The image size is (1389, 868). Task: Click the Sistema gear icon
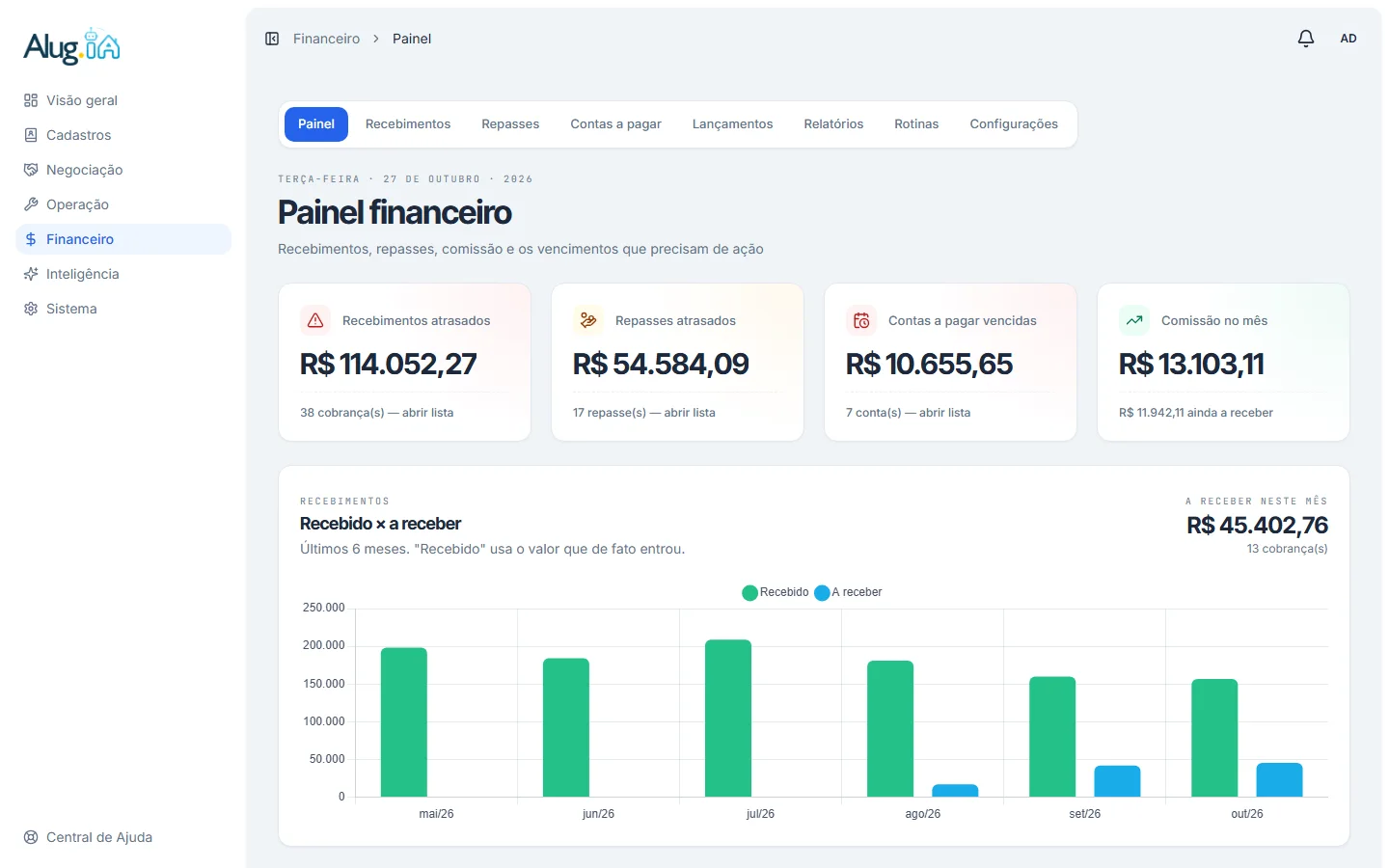click(x=31, y=309)
